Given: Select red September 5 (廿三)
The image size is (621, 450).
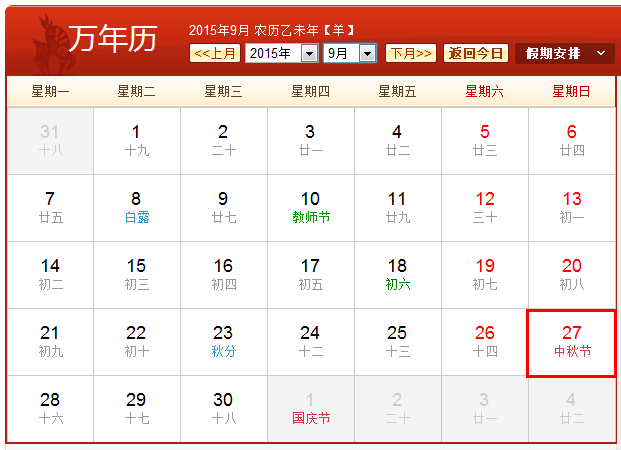Looking at the screenshot, I should pos(485,141).
